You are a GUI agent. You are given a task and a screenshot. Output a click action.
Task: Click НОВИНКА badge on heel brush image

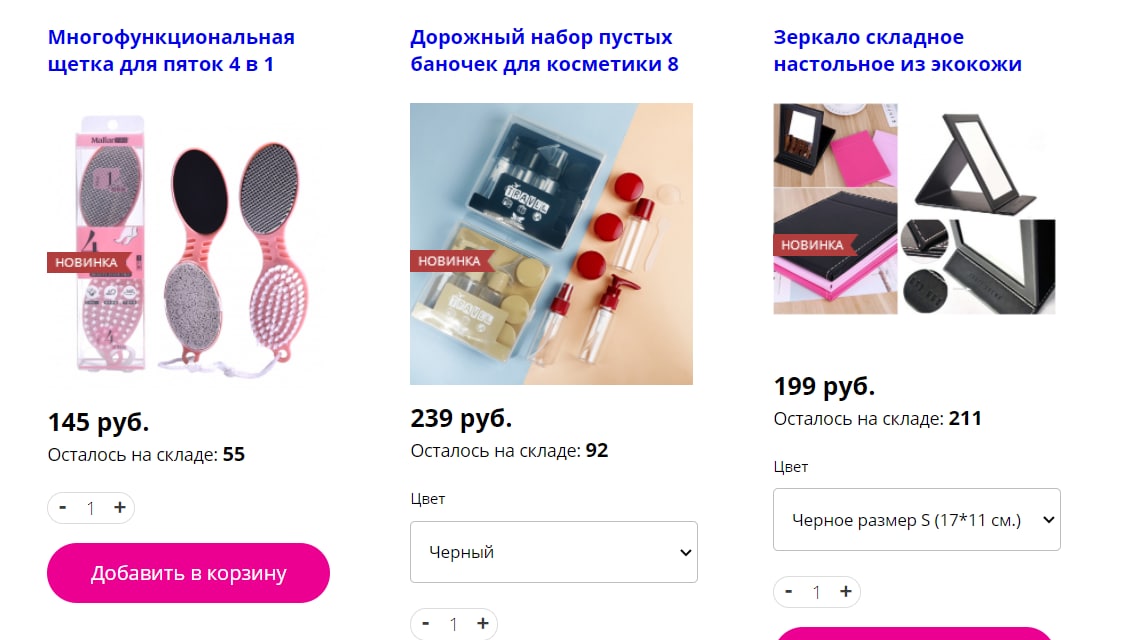(87, 262)
